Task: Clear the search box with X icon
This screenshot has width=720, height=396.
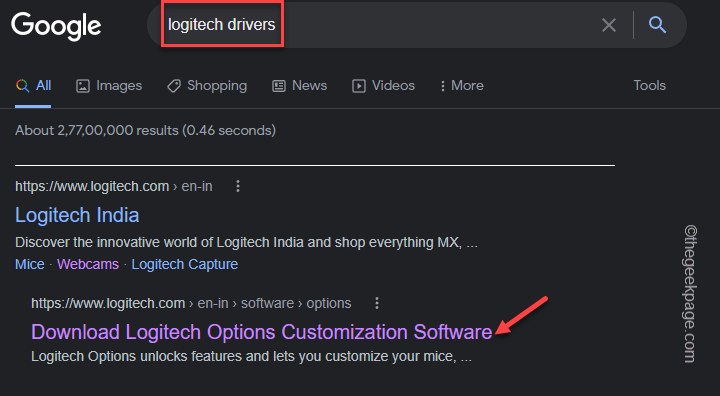Action: tap(609, 25)
